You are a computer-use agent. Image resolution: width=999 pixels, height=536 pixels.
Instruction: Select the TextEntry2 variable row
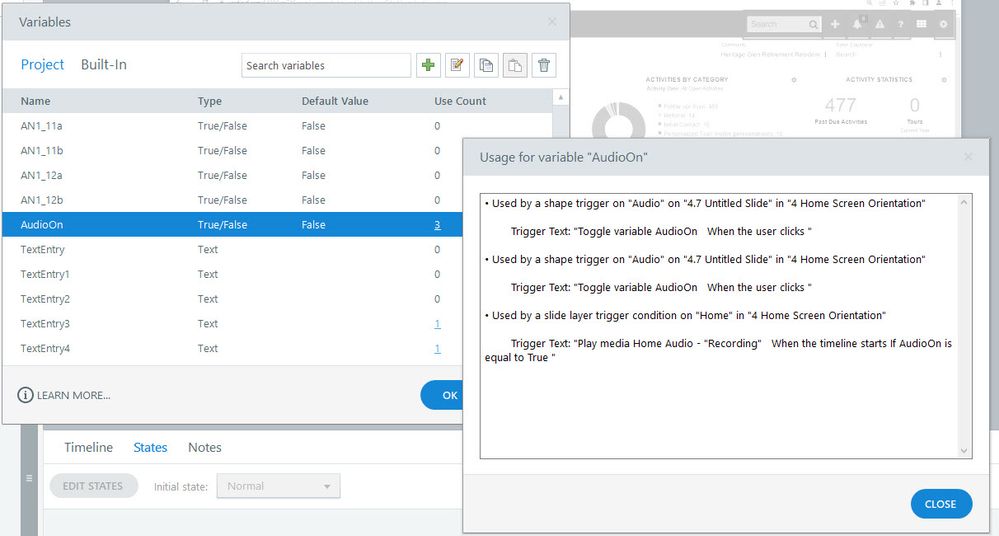click(x=233, y=299)
